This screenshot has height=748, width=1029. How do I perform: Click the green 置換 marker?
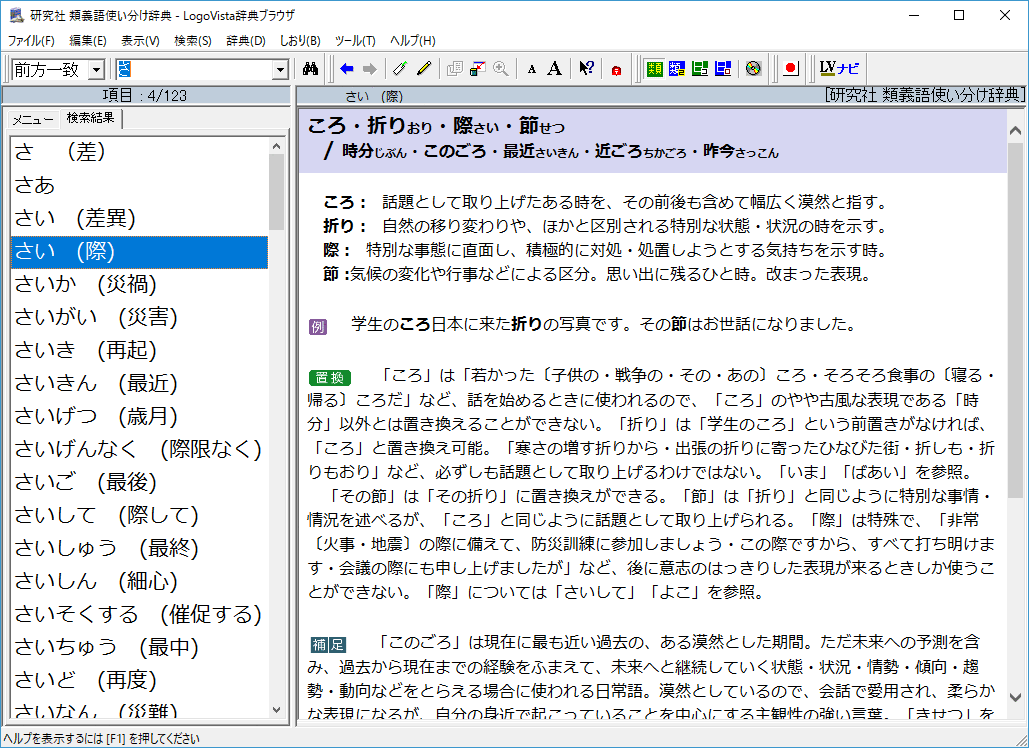point(329,378)
